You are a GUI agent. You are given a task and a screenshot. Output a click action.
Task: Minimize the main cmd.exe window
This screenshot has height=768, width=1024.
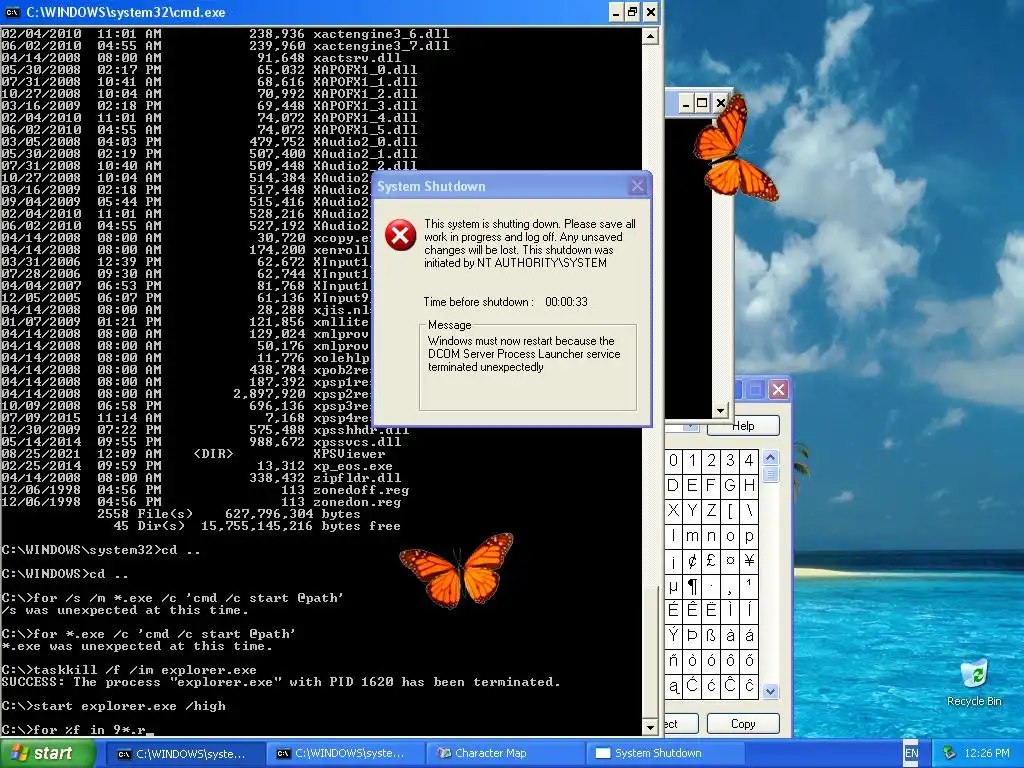pos(616,12)
